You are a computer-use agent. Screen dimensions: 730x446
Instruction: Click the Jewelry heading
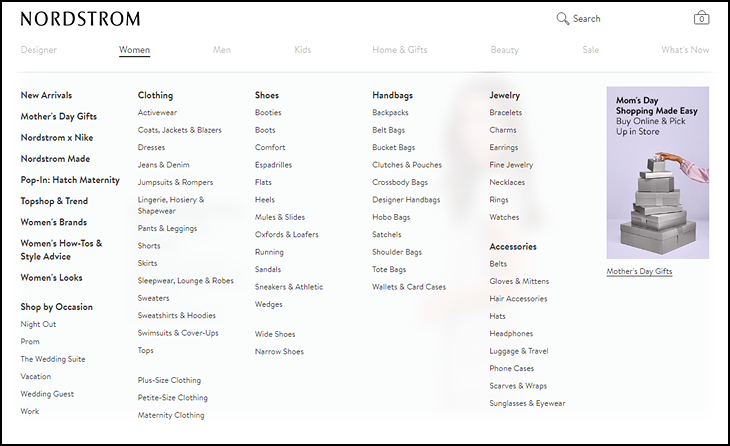pyautogui.click(x=504, y=95)
